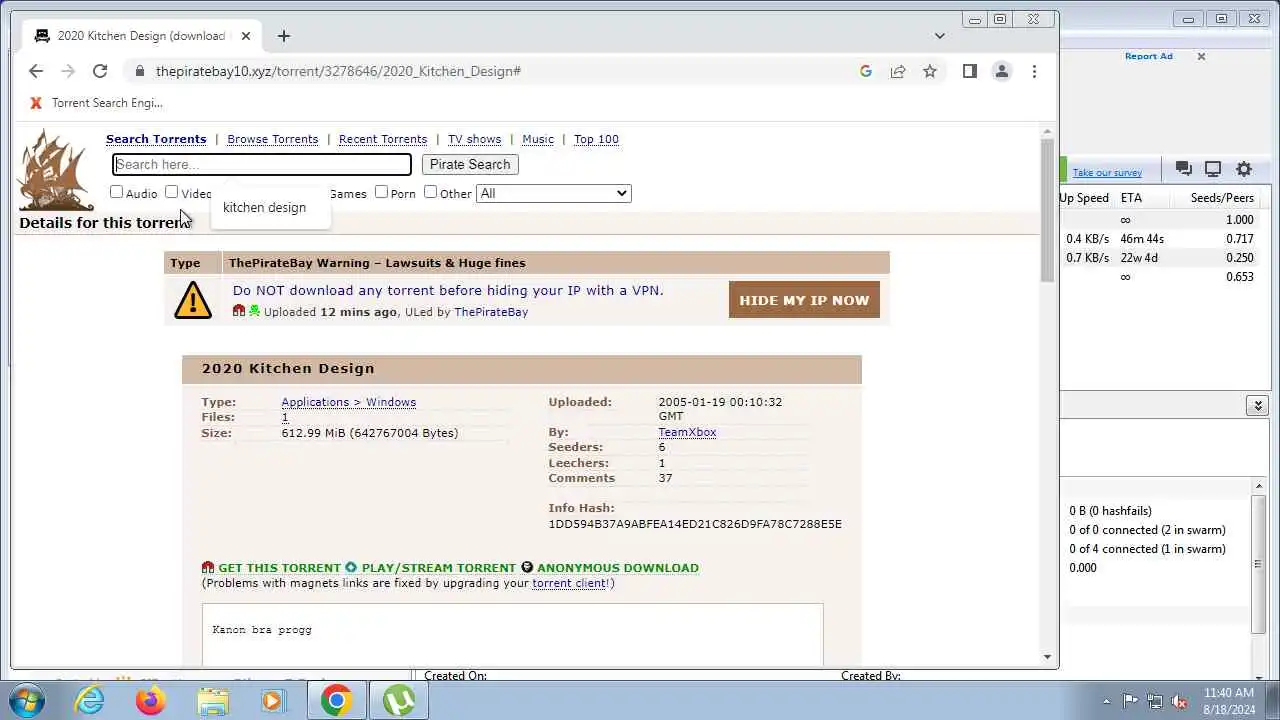The width and height of the screenshot is (1280, 720).
Task: Tick the Video checkbox
Action: (x=171, y=192)
